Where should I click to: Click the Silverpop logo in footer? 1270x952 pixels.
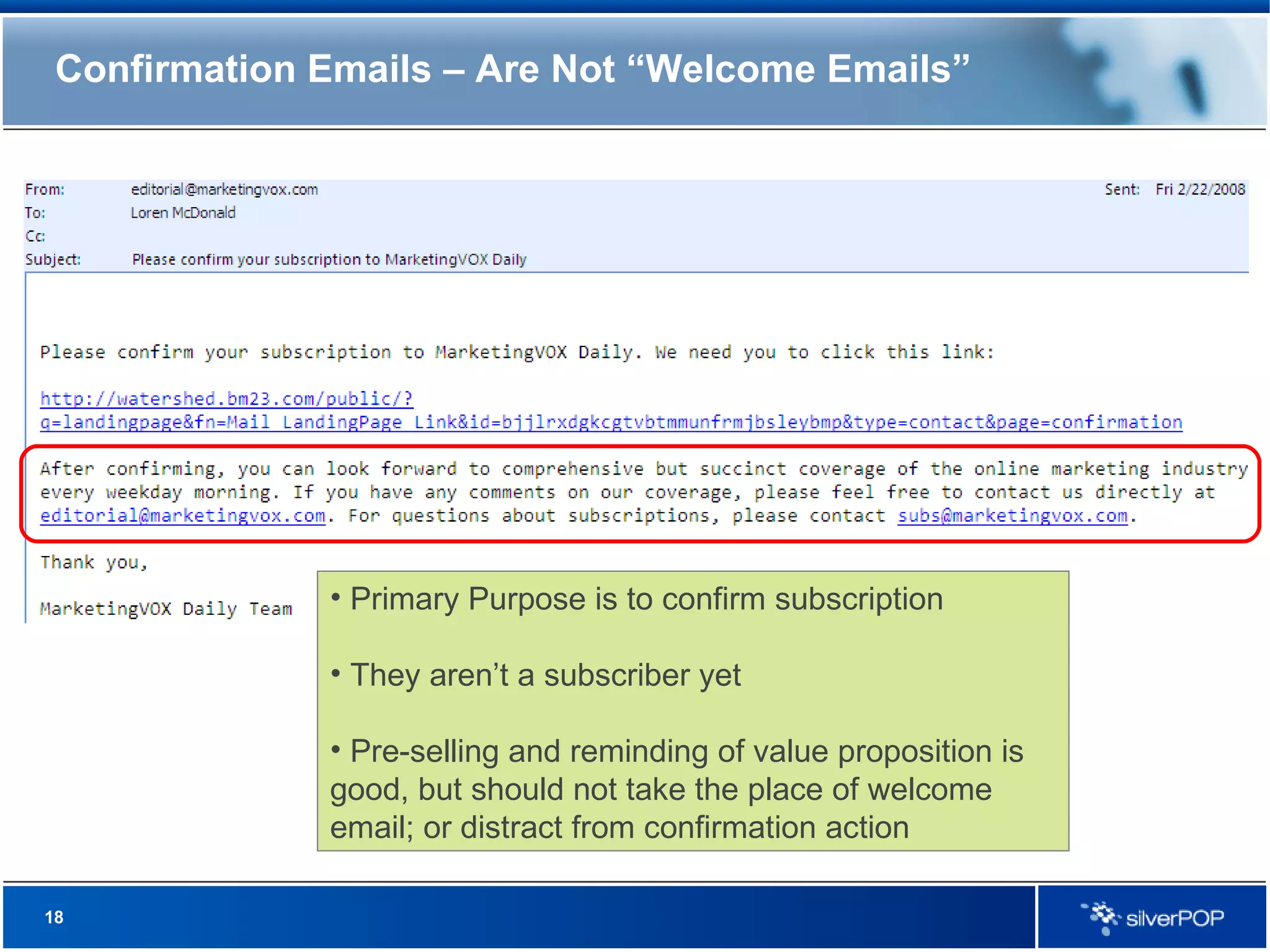[x=1152, y=917]
